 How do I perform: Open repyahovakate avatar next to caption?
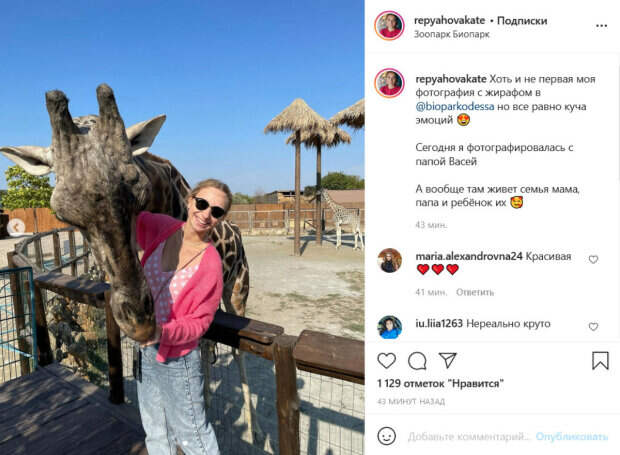[389, 83]
